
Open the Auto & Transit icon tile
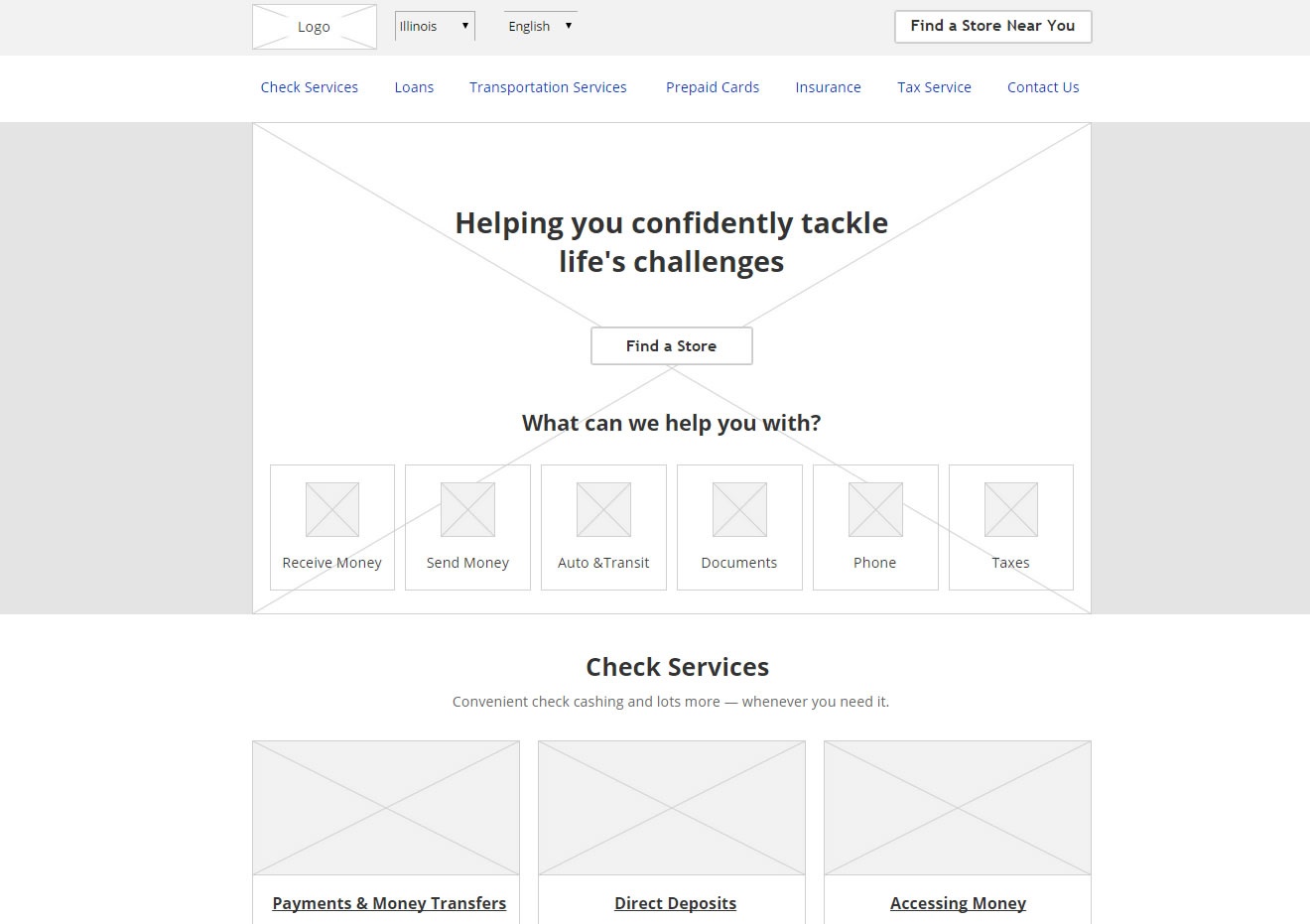pos(603,527)
